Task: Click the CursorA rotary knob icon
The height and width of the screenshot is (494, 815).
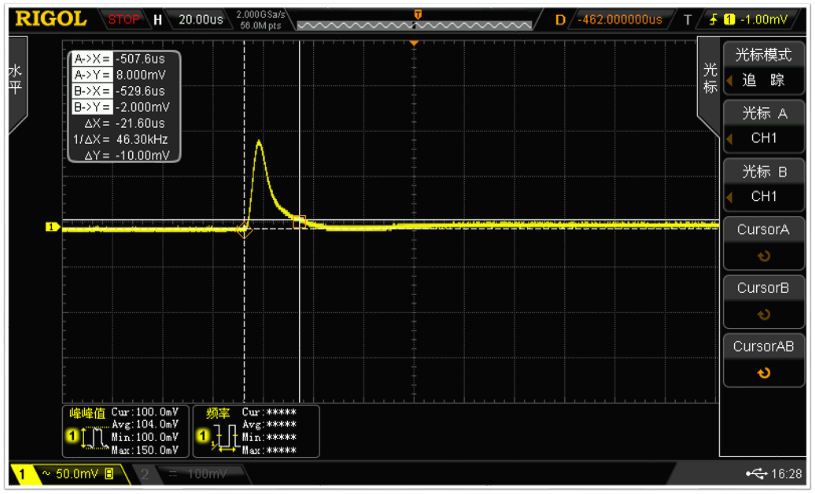Action: pyautogui.click(x=764, y=256)
